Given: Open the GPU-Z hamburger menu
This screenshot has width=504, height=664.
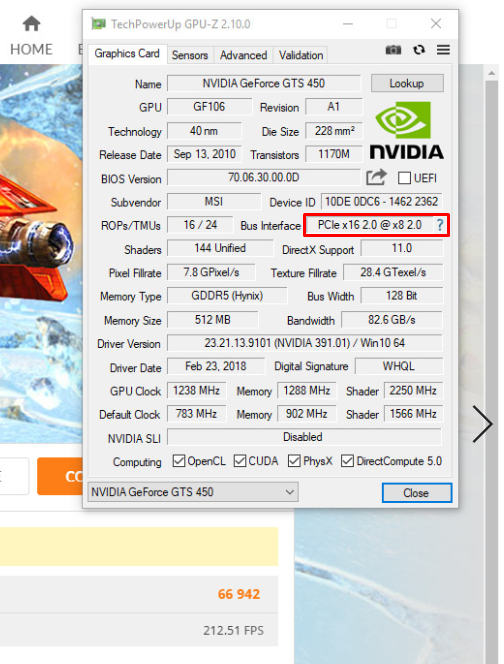Looking at the screenshot, I should pos(443,50).
